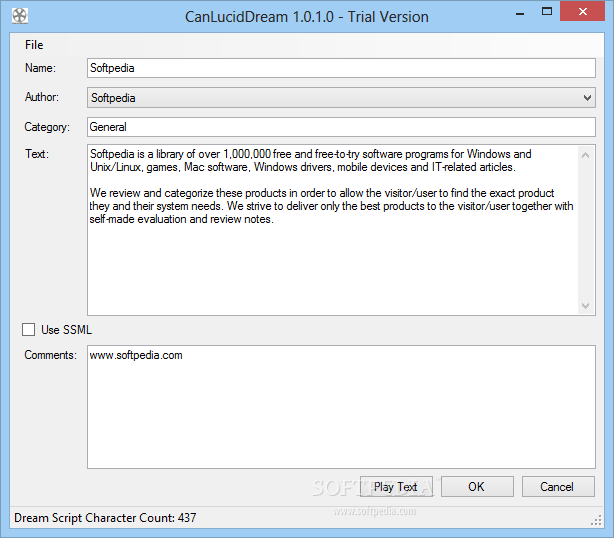Click the resize grip in status bar corner
This screenshot has height=538, width=614.
(x=596, y=520)
